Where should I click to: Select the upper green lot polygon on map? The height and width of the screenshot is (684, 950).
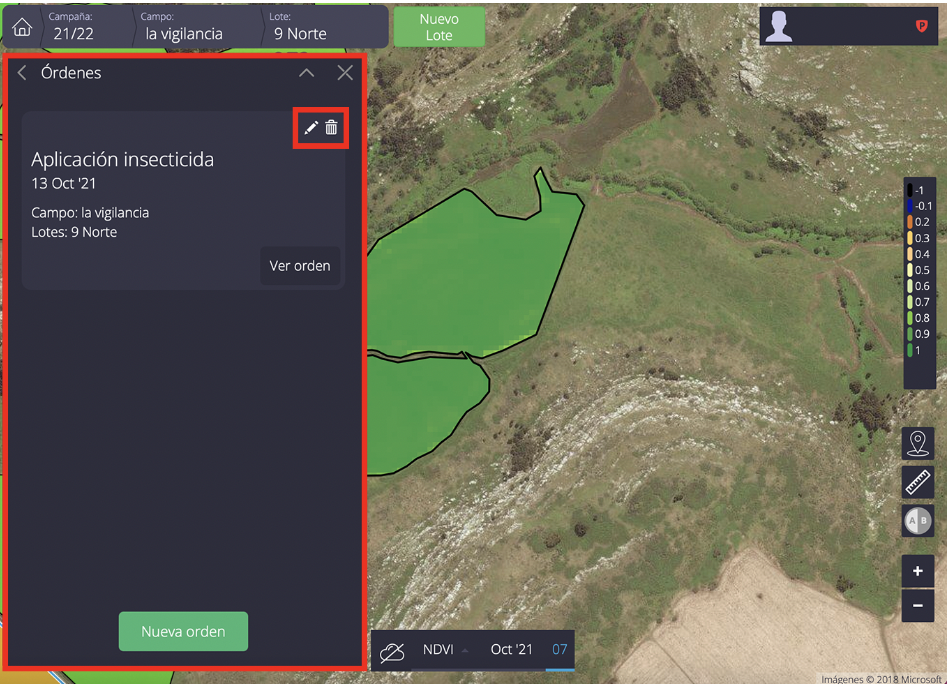pyautogui.click(x=467, y=273)
